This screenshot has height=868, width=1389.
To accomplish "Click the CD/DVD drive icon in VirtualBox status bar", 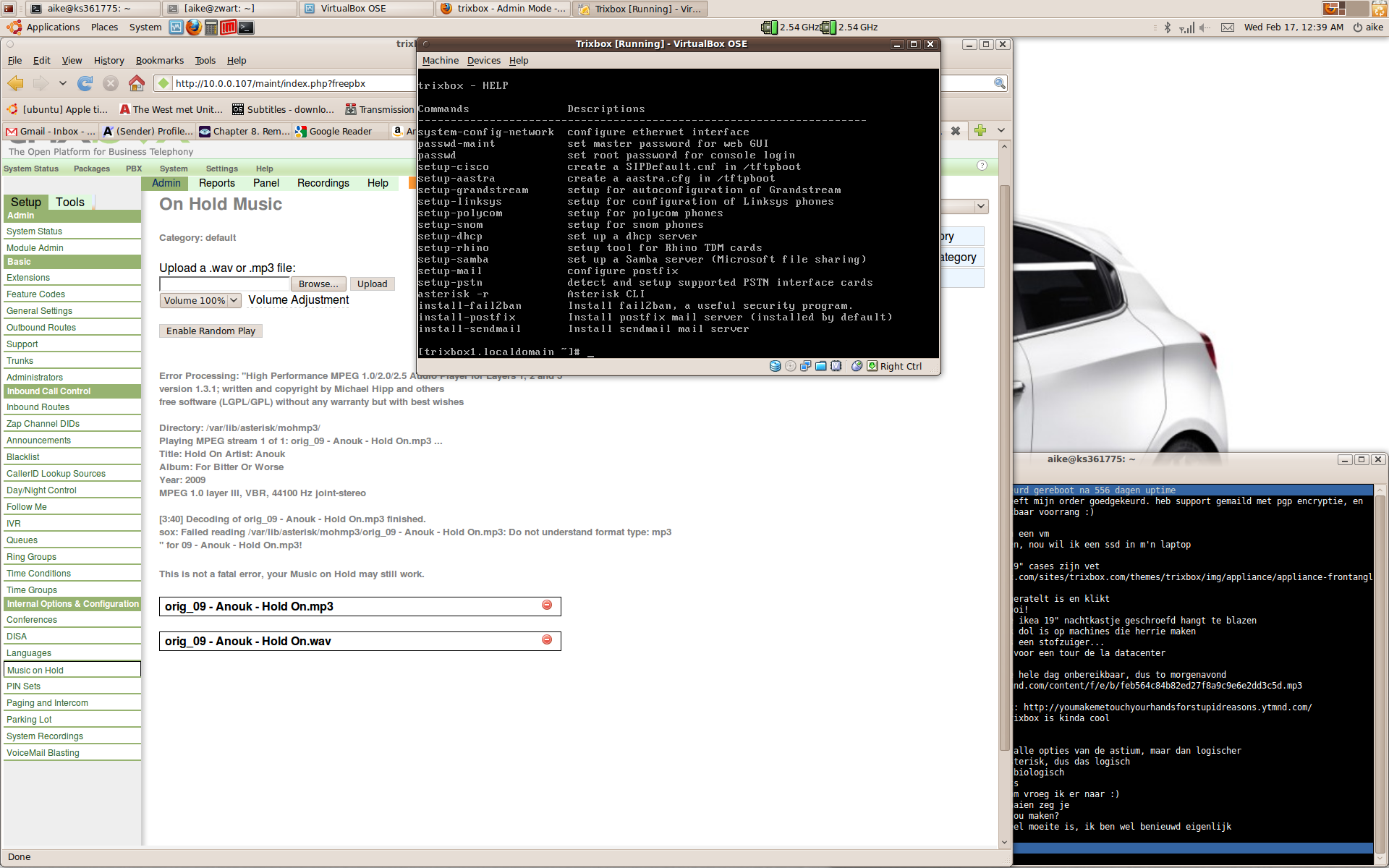I will (790, 366).
